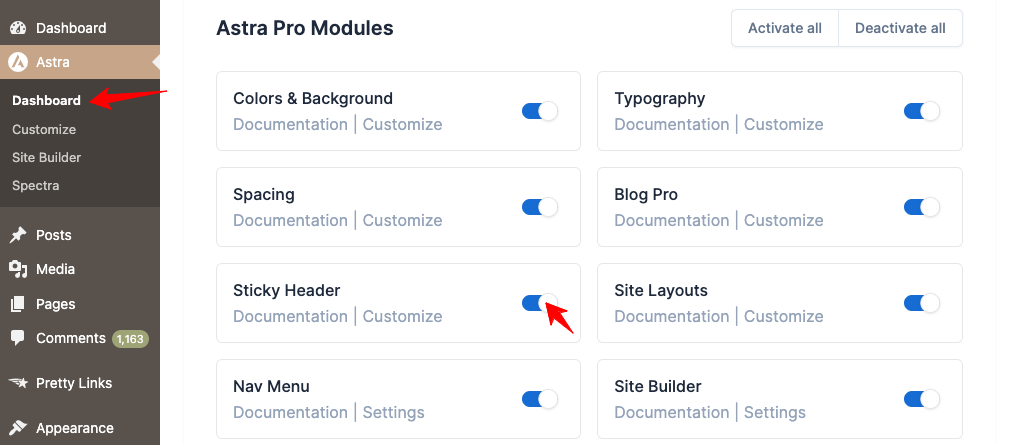
Task: Open Sticky Header Customize link
Action: 402,316
